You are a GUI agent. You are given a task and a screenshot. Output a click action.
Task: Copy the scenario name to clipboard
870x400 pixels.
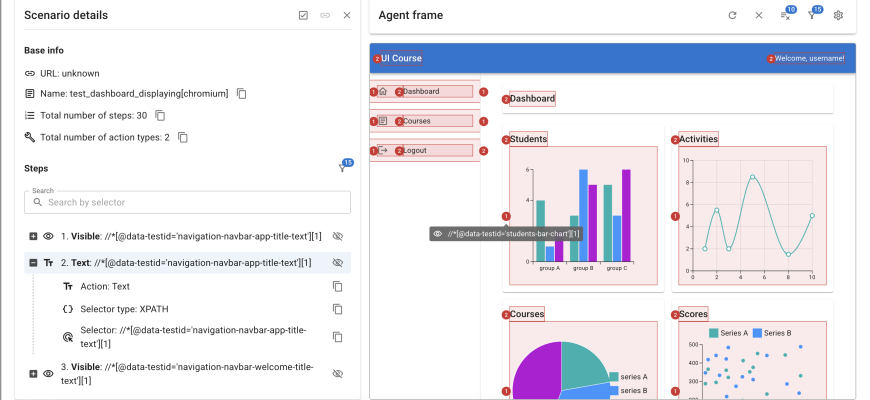(x=242, y=93)
